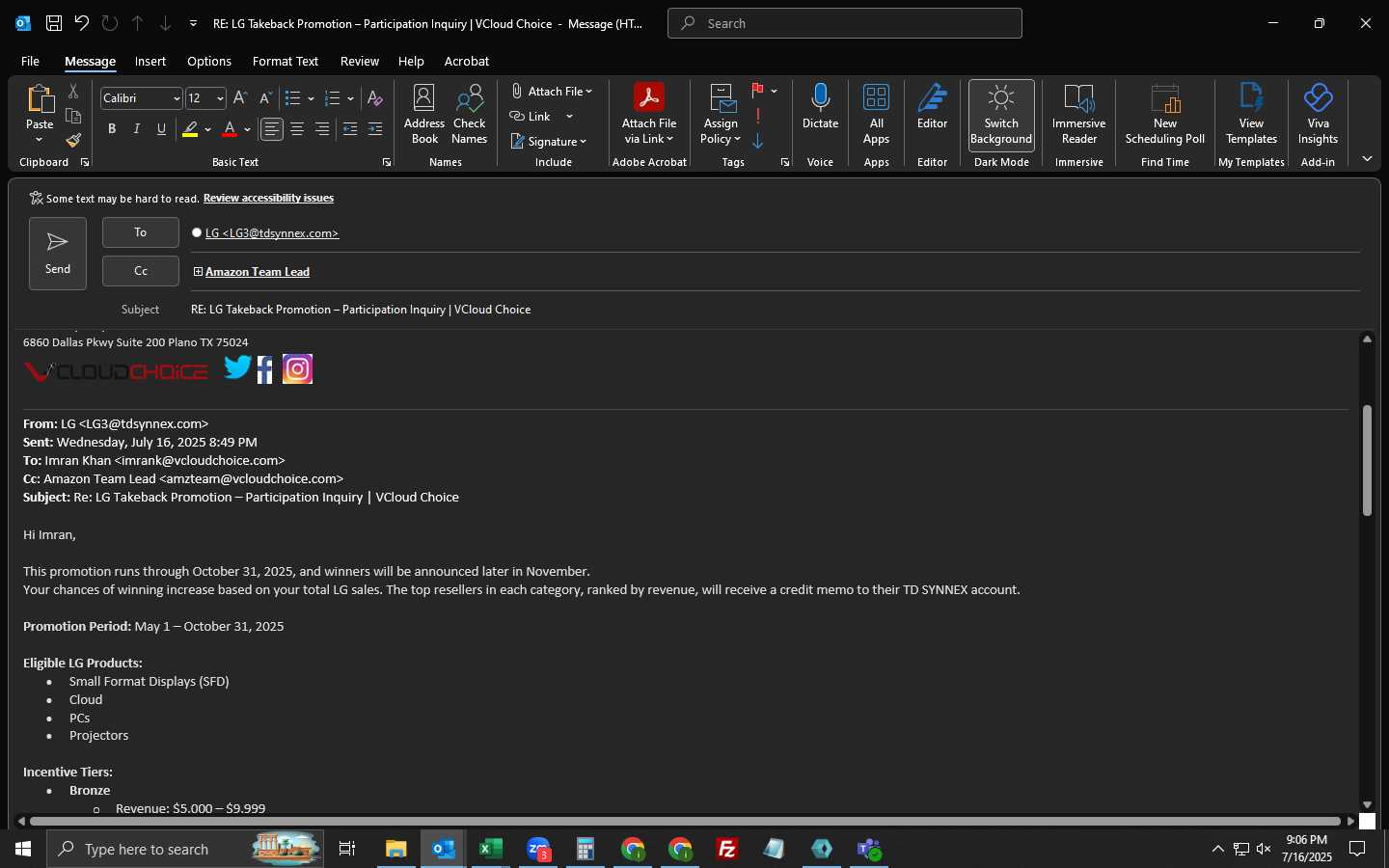Viewport: 1389px width, 868px height.
Task: Click LG recipient address link
Action: pyautogui.click(x=272, y=233)
